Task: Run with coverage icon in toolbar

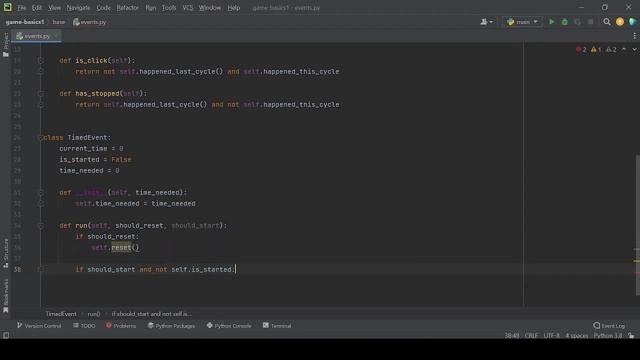Action: (578, 22)
